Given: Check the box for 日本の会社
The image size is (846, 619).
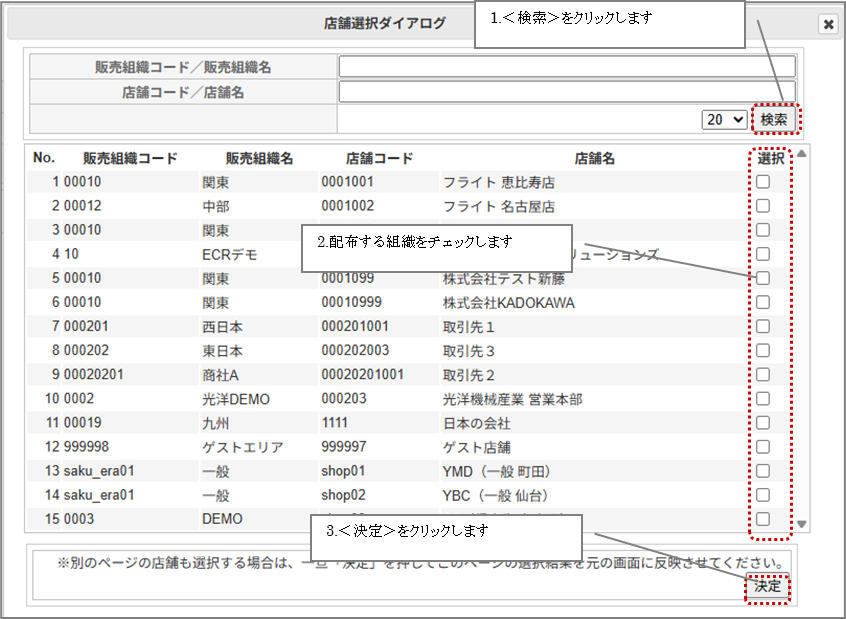Looking at the screenshot, I should pos(763,423).
